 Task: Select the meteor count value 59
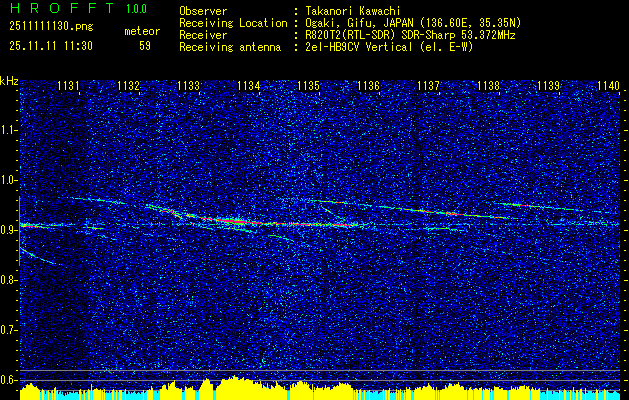click(145, 46)
